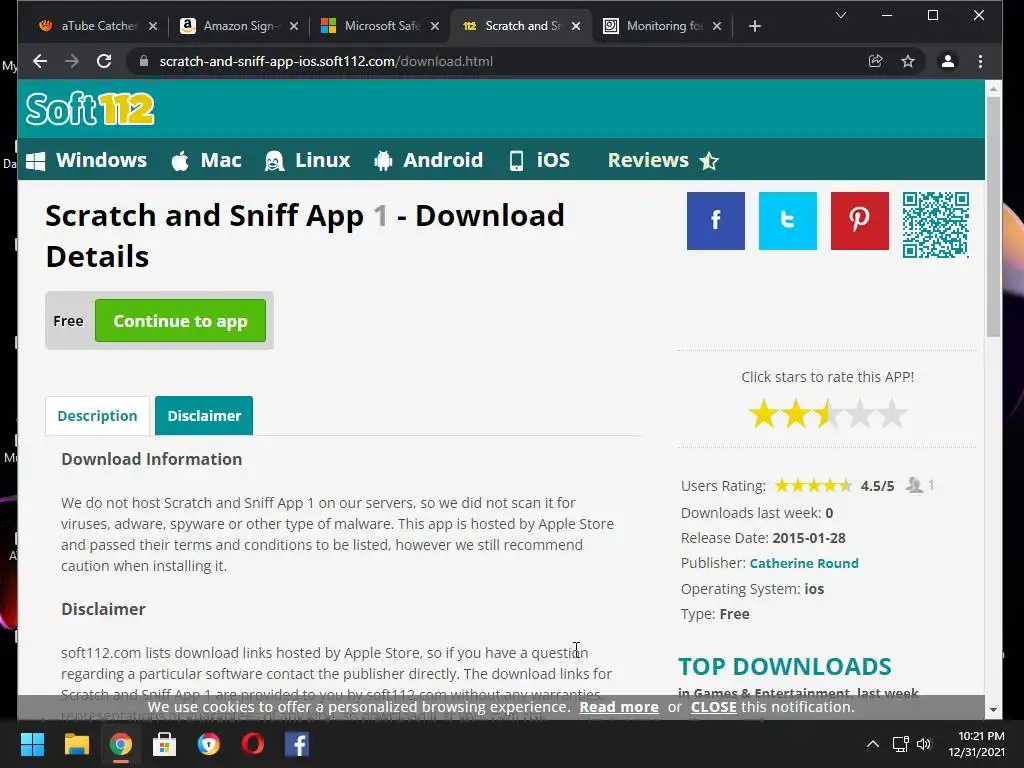Click the page vertical scrollbar thumb

(993, 217)
